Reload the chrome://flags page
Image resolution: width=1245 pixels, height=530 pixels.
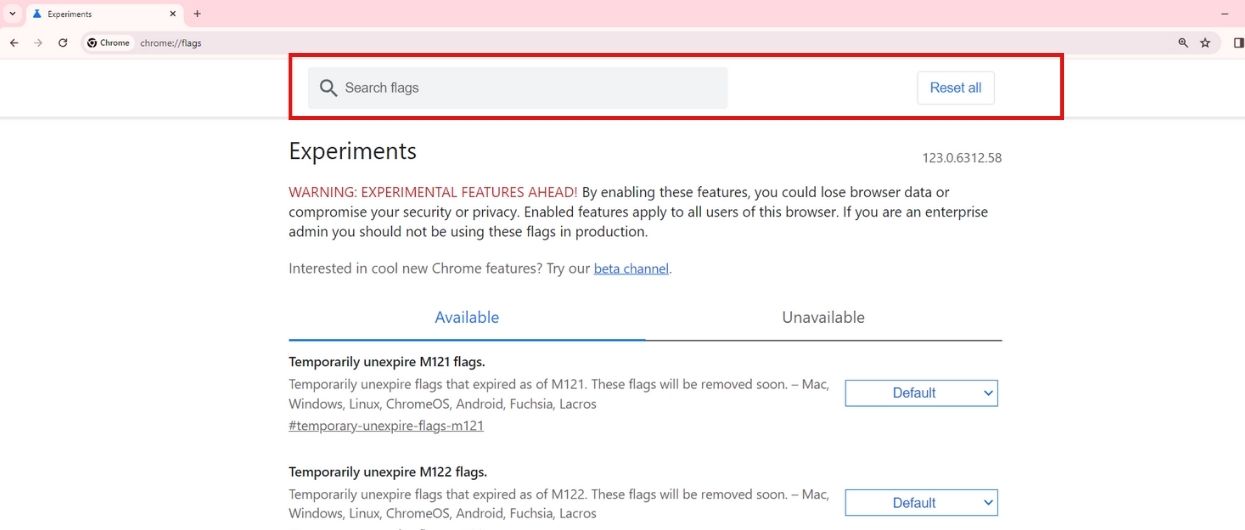tap(63, 43)
